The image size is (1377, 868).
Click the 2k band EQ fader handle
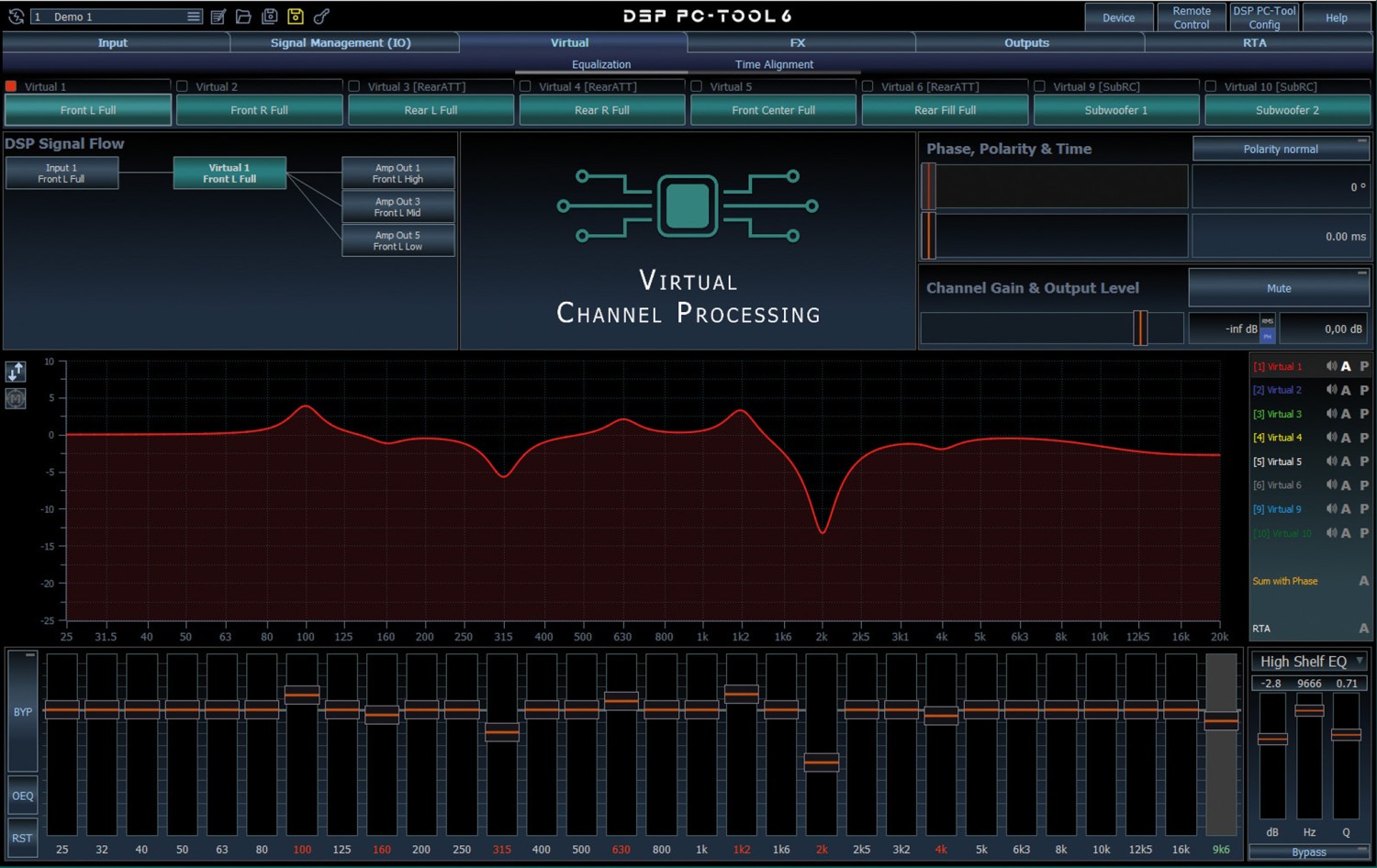(821, 762)
